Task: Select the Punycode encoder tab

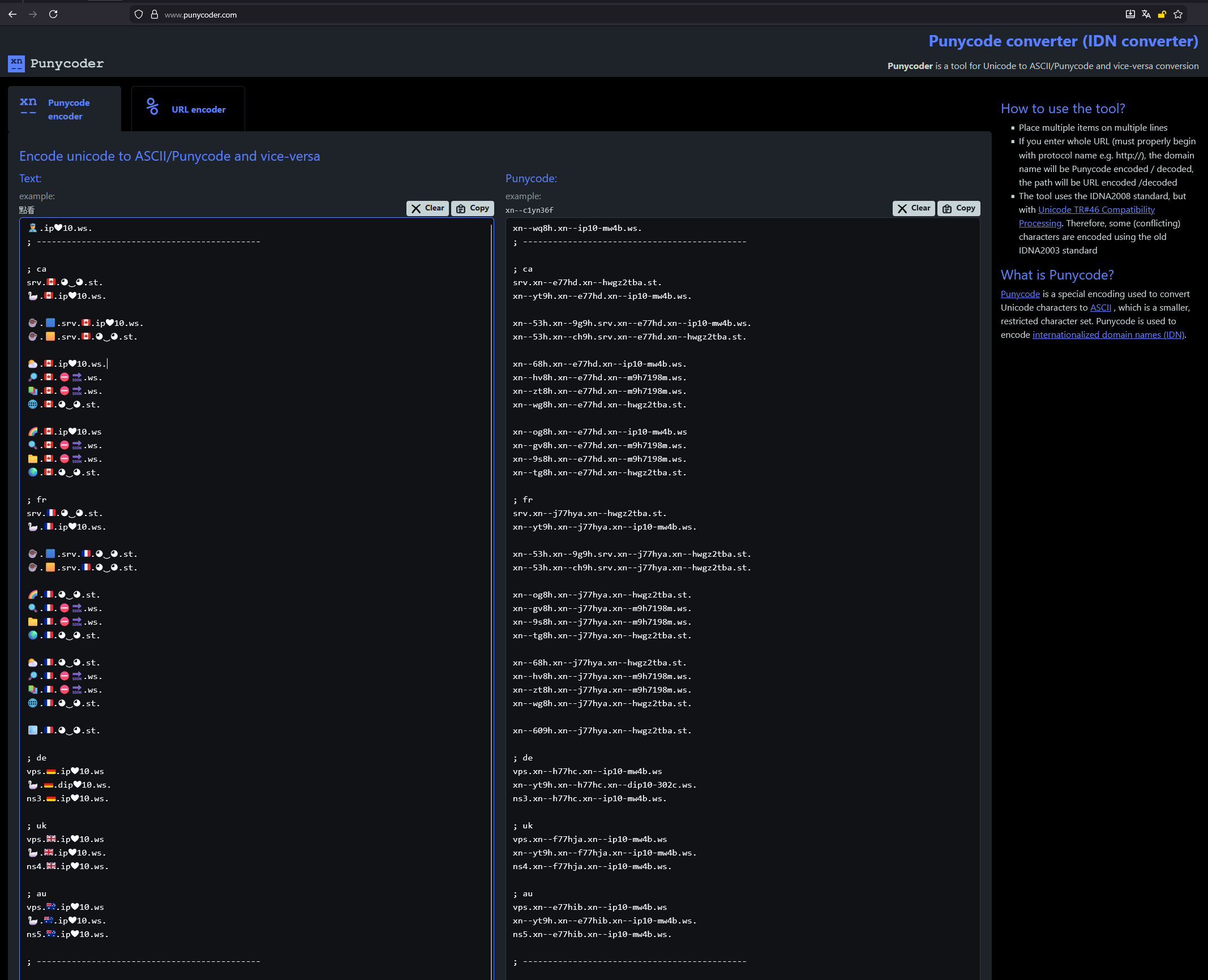Action: [x=65, y=109]
